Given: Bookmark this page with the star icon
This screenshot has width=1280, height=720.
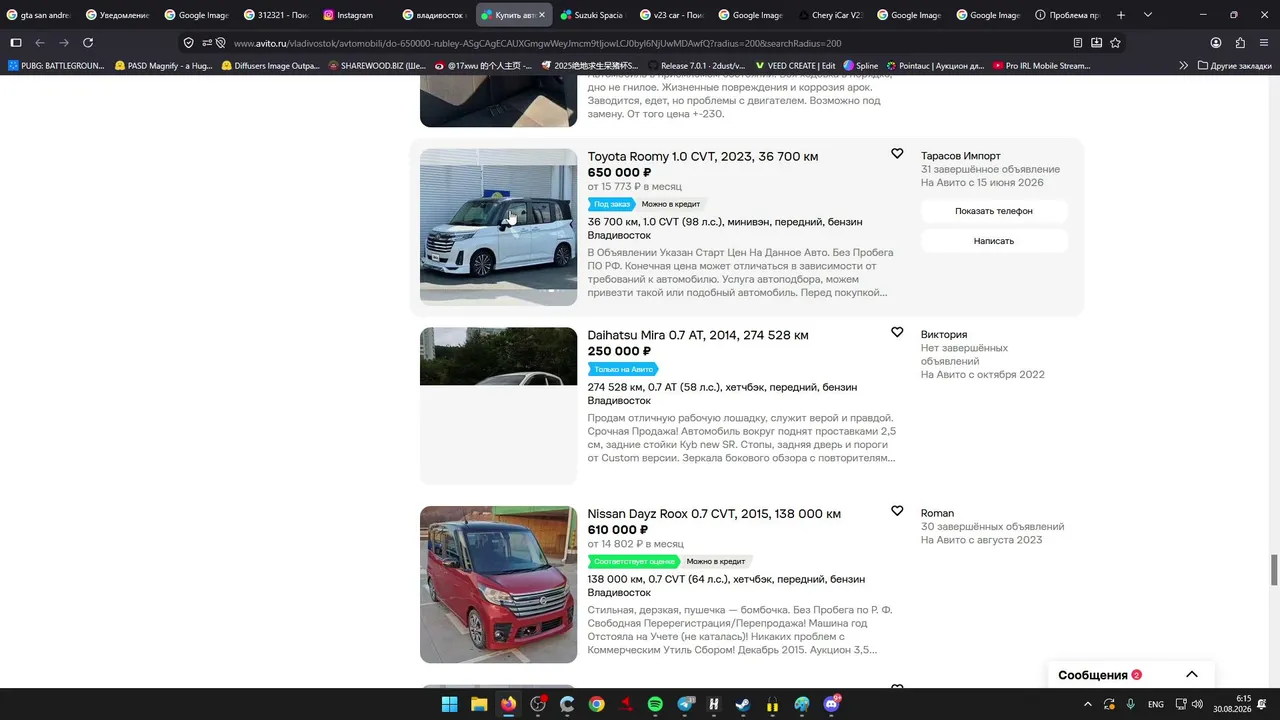Looking at the screenshot, I should [1115, 43].
